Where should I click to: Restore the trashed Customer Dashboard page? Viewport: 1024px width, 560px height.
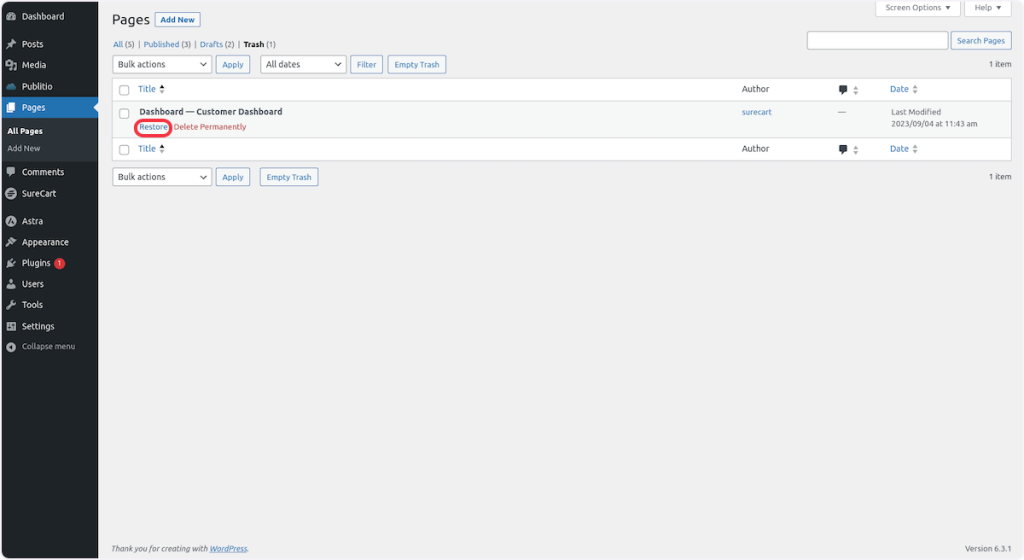tap(153, 127)
